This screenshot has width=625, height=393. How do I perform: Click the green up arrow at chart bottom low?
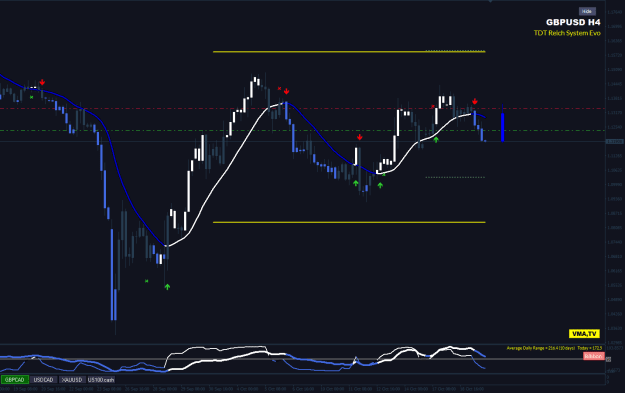click(167, 287)
